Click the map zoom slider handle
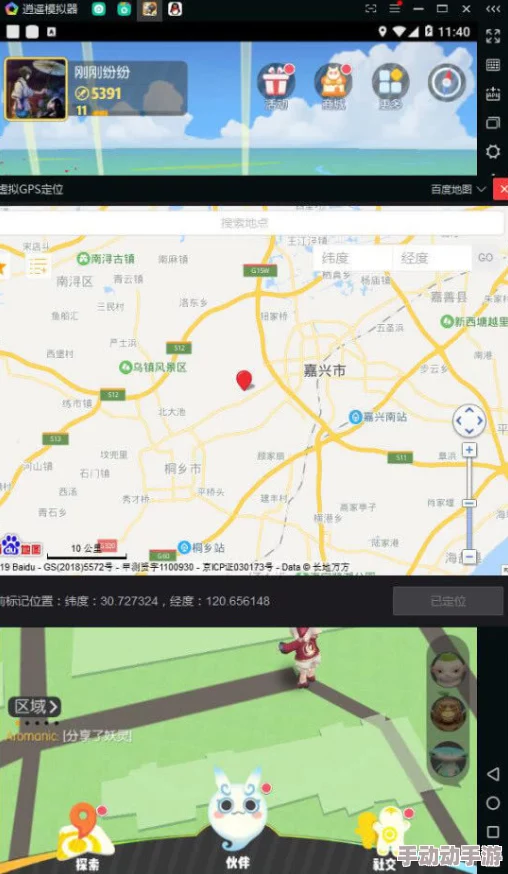Viewport: 508px width, 874px height. pyautogui.click(x=470, y=503)
